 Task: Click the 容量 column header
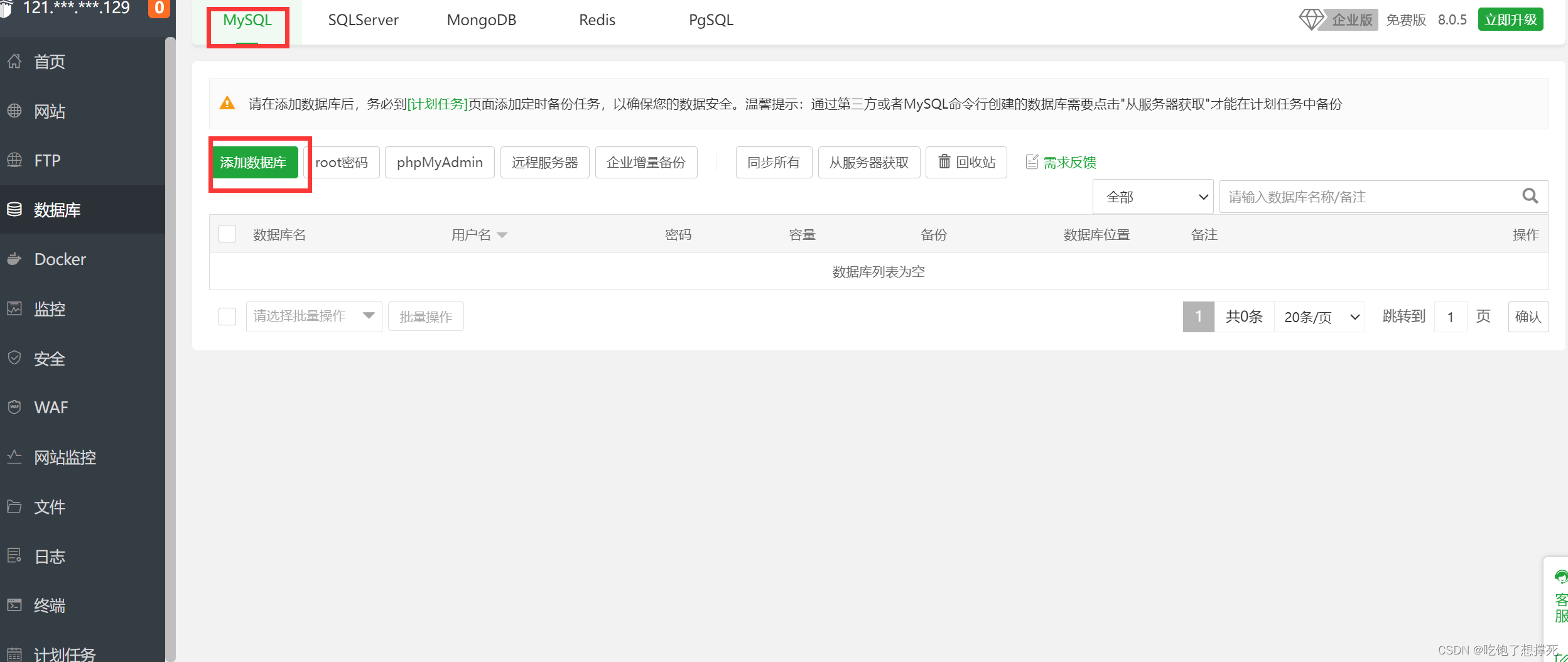pos(802,235)
